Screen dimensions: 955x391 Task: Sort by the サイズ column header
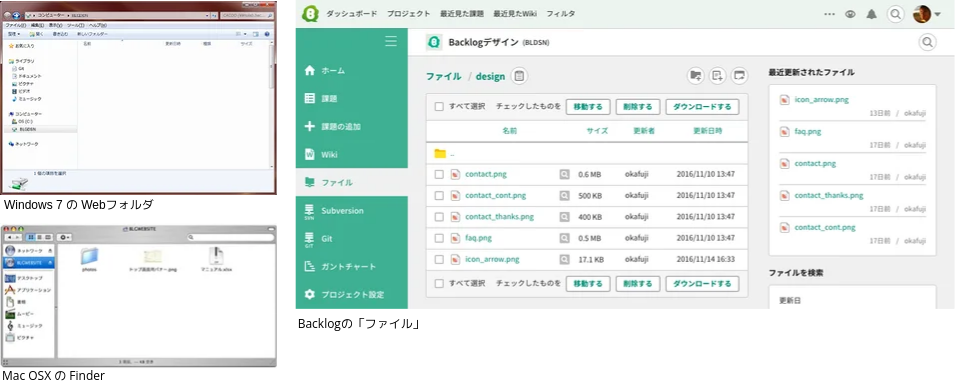tap(597, 131)
